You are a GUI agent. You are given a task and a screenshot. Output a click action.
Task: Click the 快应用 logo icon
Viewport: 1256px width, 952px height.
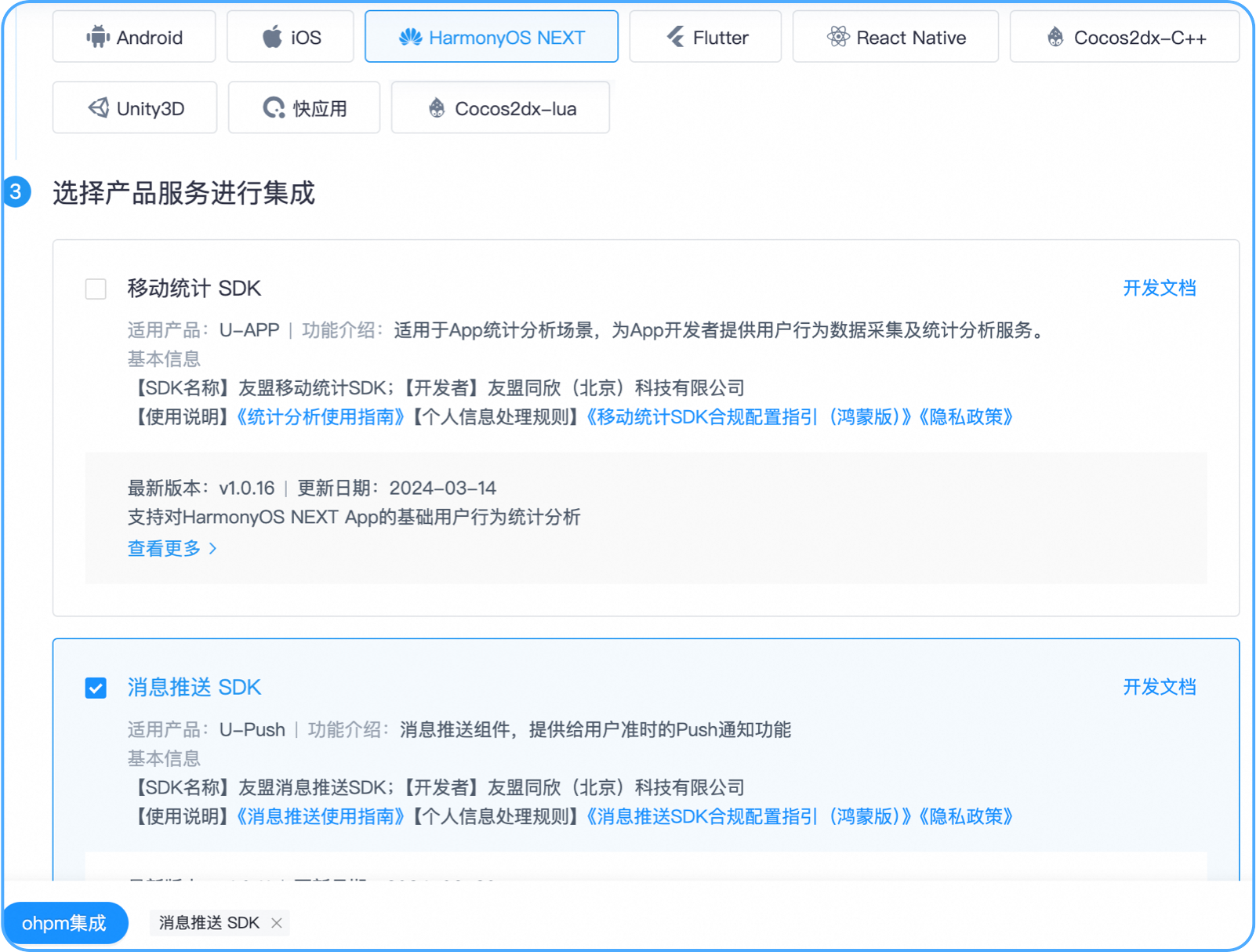(x=274, y=107)
